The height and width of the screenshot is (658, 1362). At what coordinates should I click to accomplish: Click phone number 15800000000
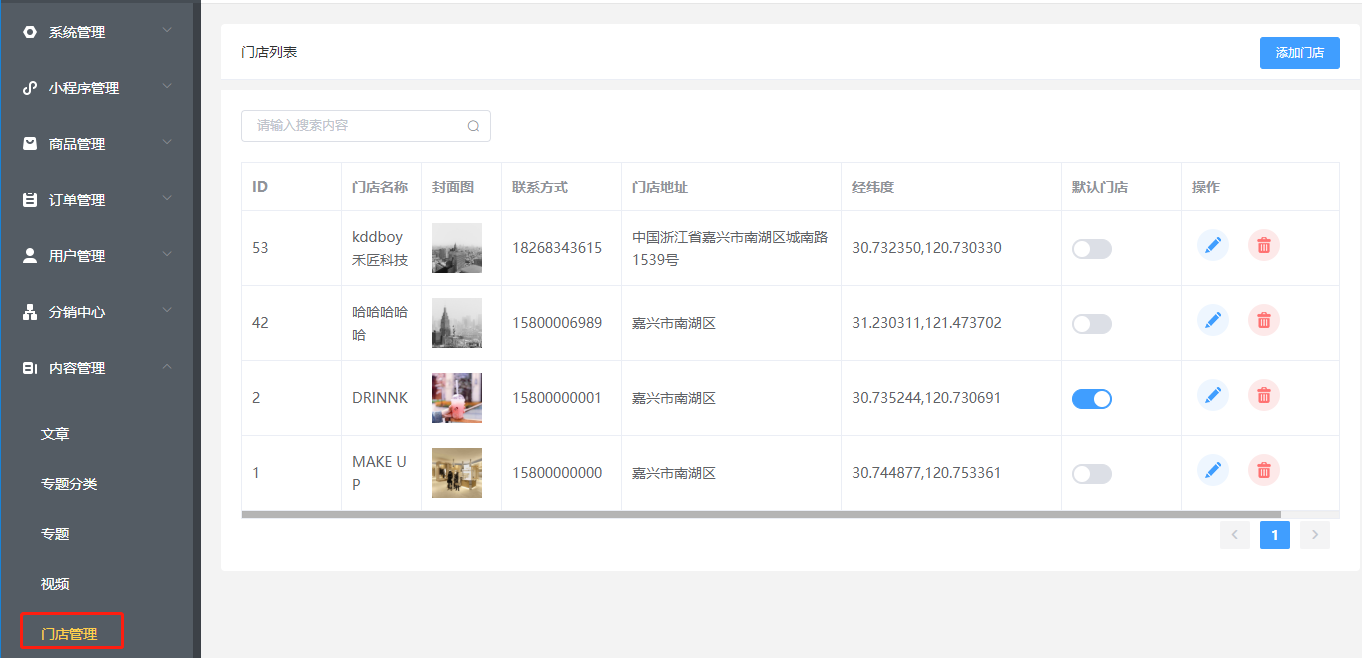(557, 473)
